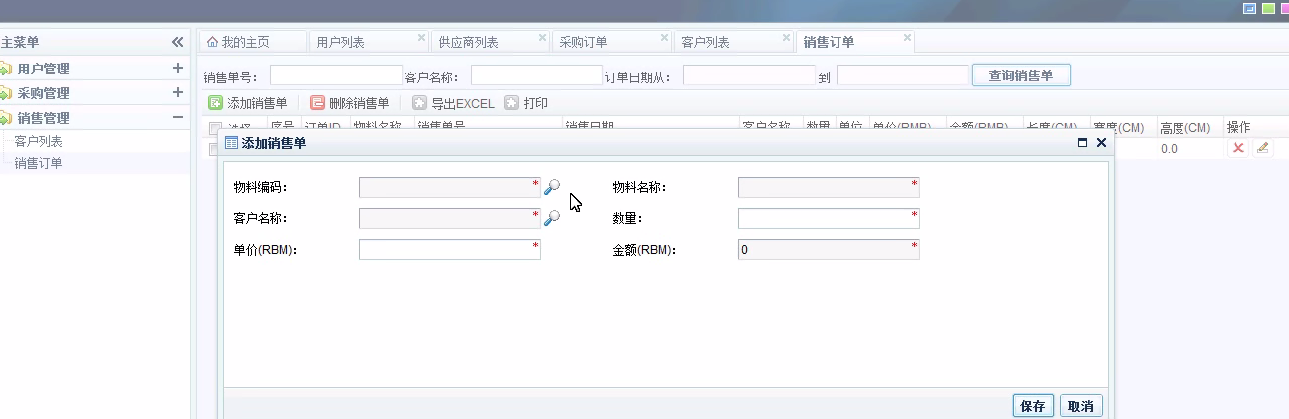Switch to 采购订单 tab
Screen dimensions: 1289x419
pyautogui.click(x=612, y=42)
